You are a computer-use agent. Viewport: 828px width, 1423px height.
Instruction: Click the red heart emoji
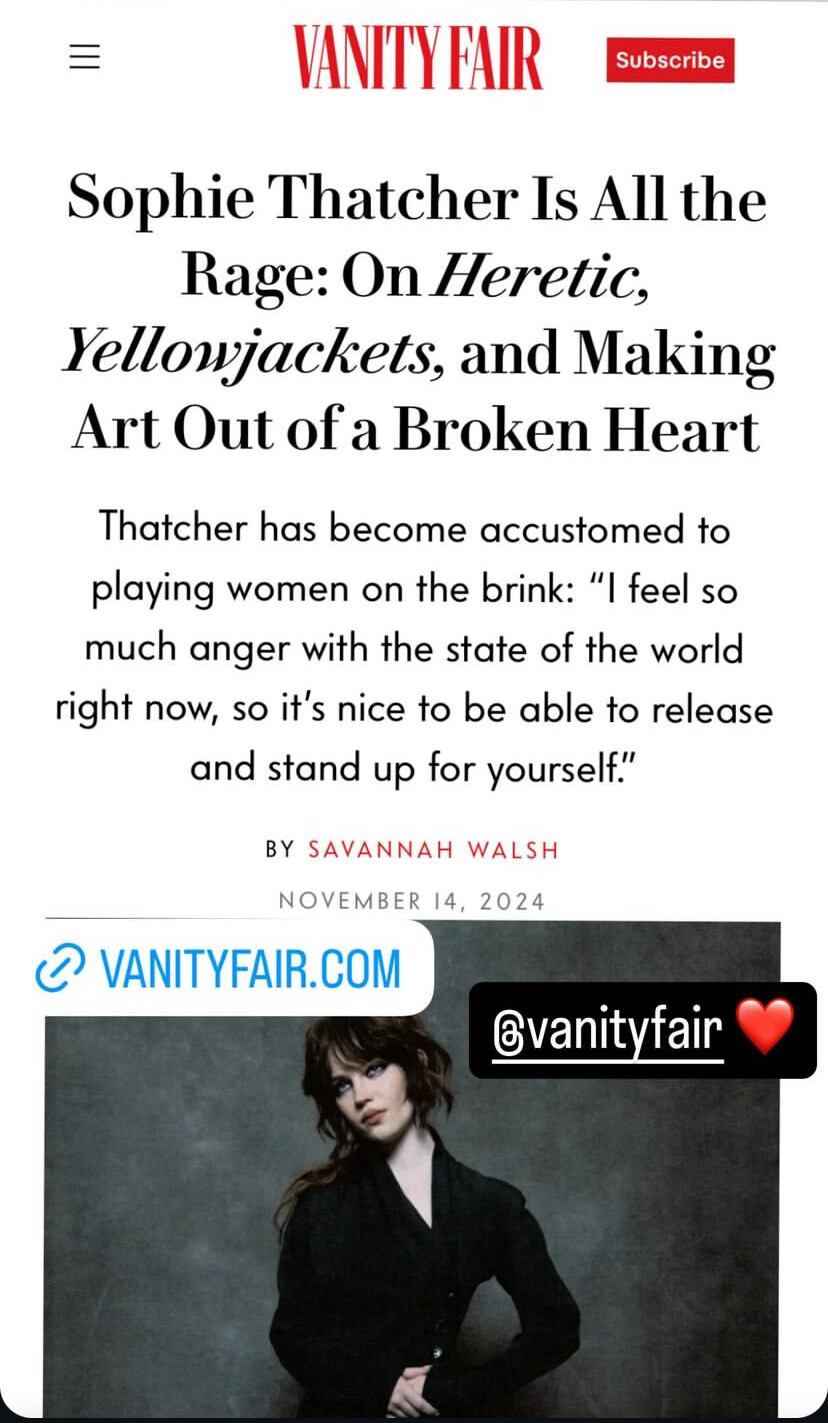pos(764,1027)
